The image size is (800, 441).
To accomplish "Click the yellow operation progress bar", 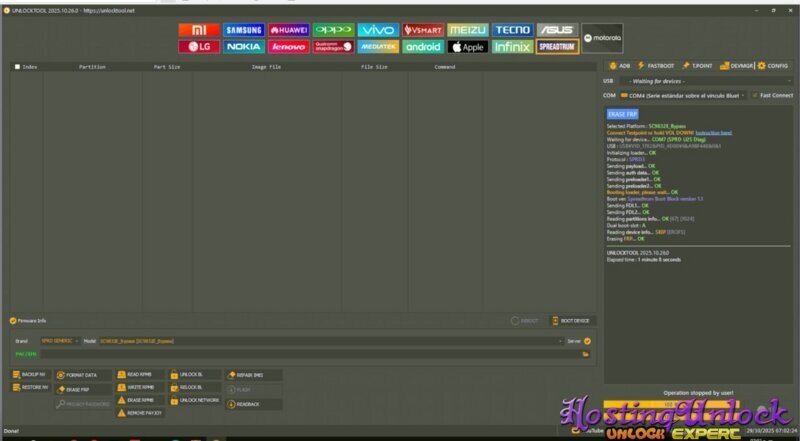I will 640,403.
